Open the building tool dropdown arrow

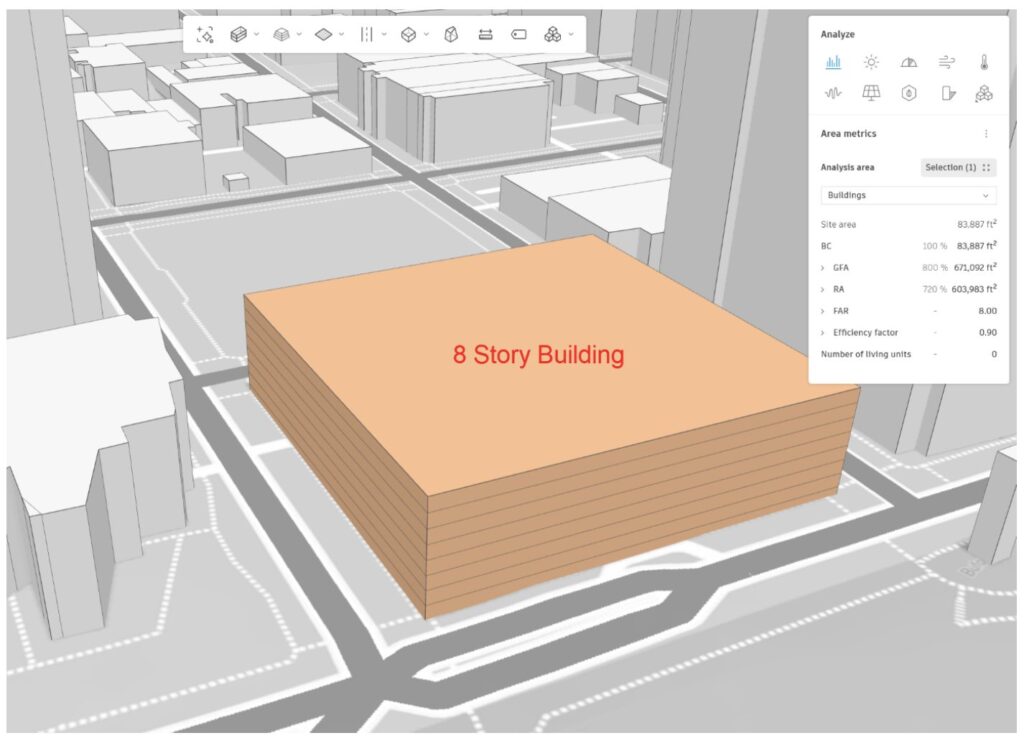click(256, 34)
